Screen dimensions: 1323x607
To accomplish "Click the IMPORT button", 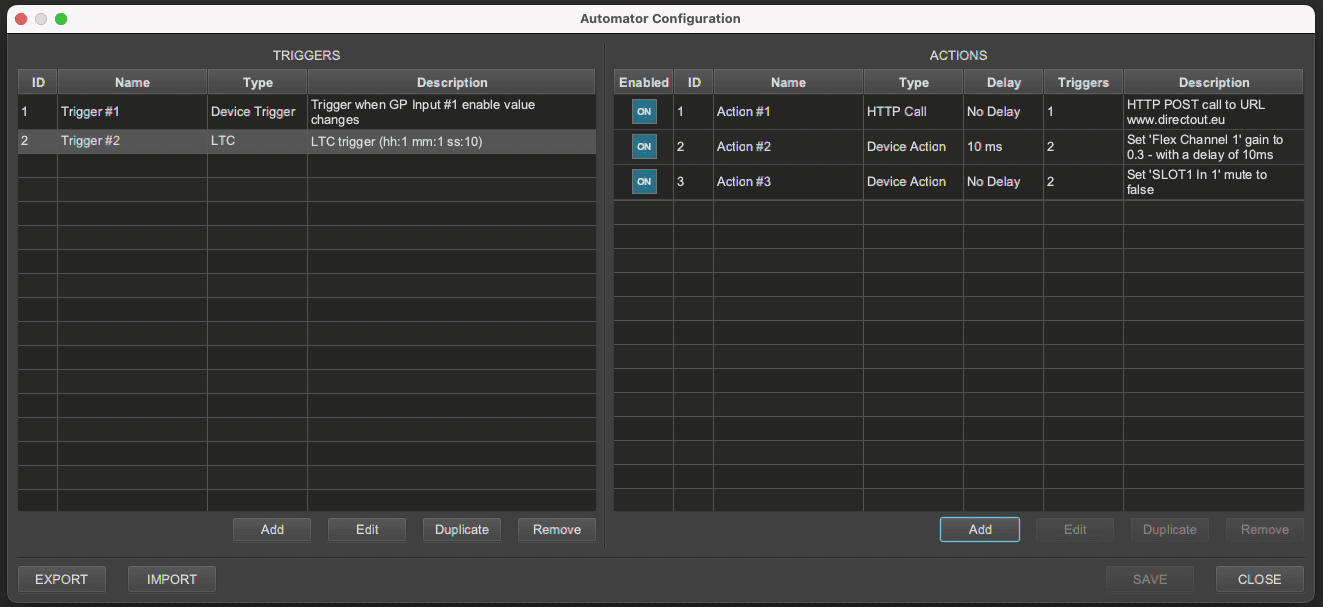I will pos(172,579).
